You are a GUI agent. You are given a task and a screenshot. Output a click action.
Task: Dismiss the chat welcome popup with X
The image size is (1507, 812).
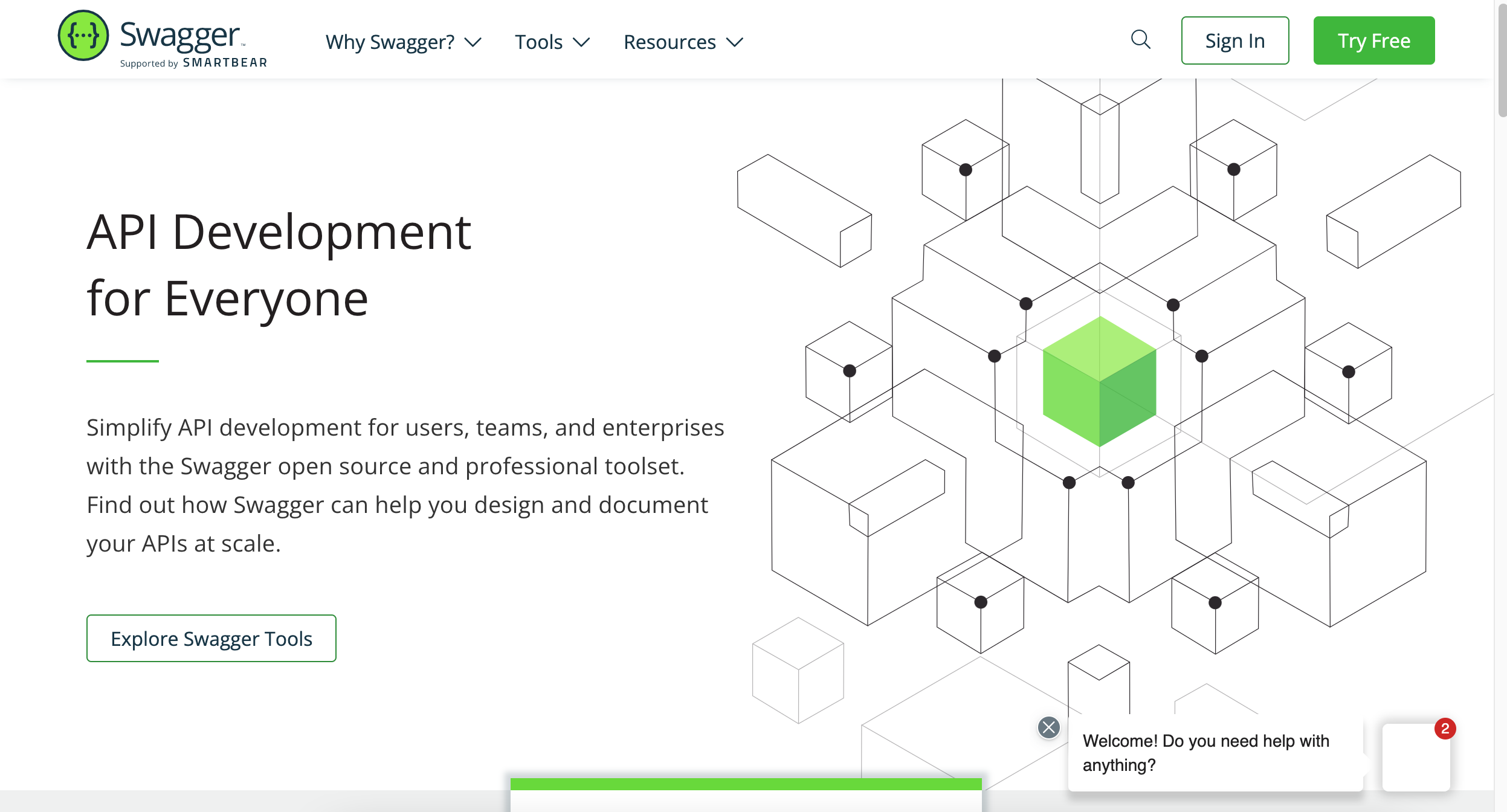pyautogui.click(x=1048, y=727)
